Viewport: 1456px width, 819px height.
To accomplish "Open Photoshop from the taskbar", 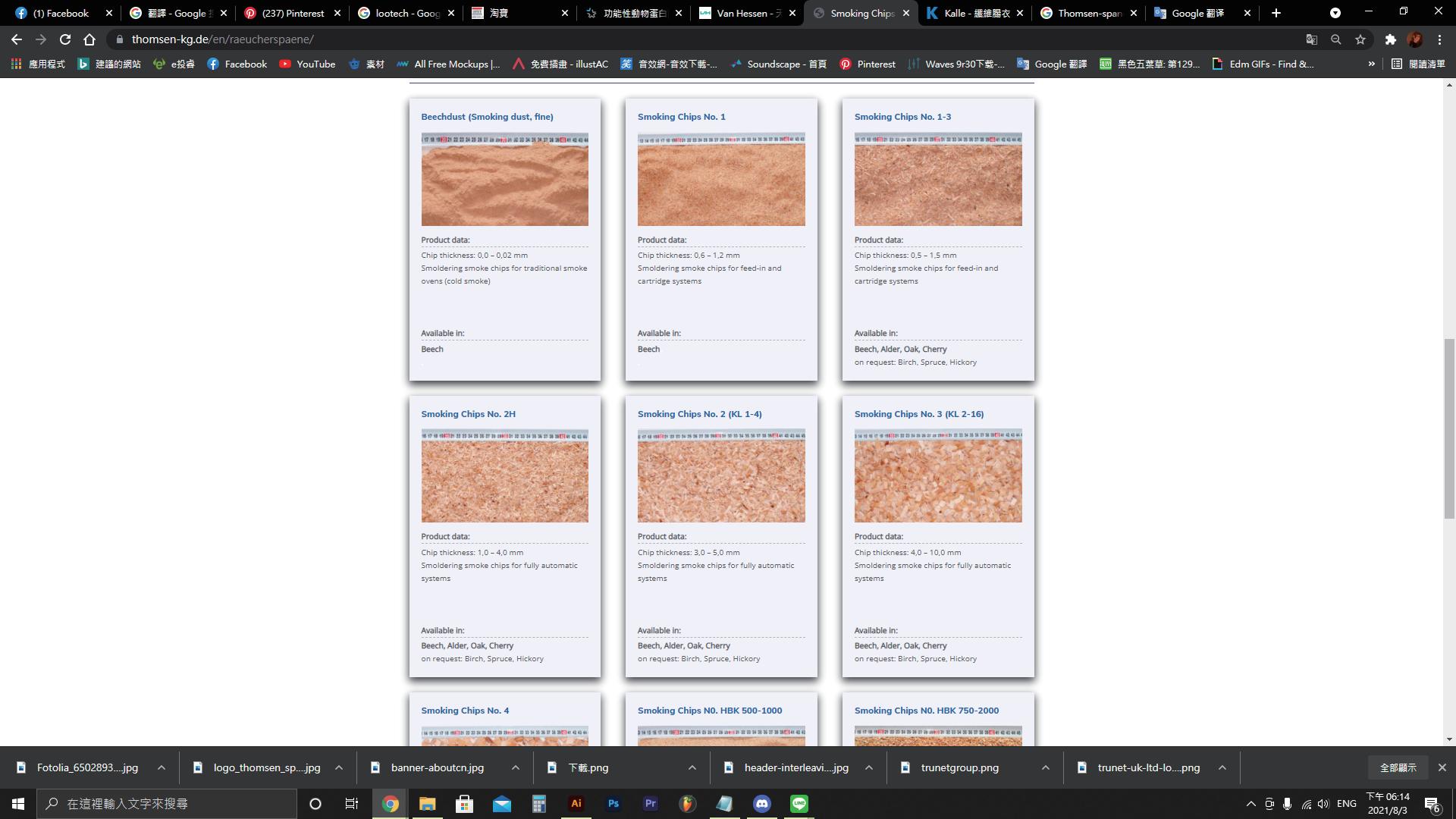I will pyautogui.click(x=613, y=804).
